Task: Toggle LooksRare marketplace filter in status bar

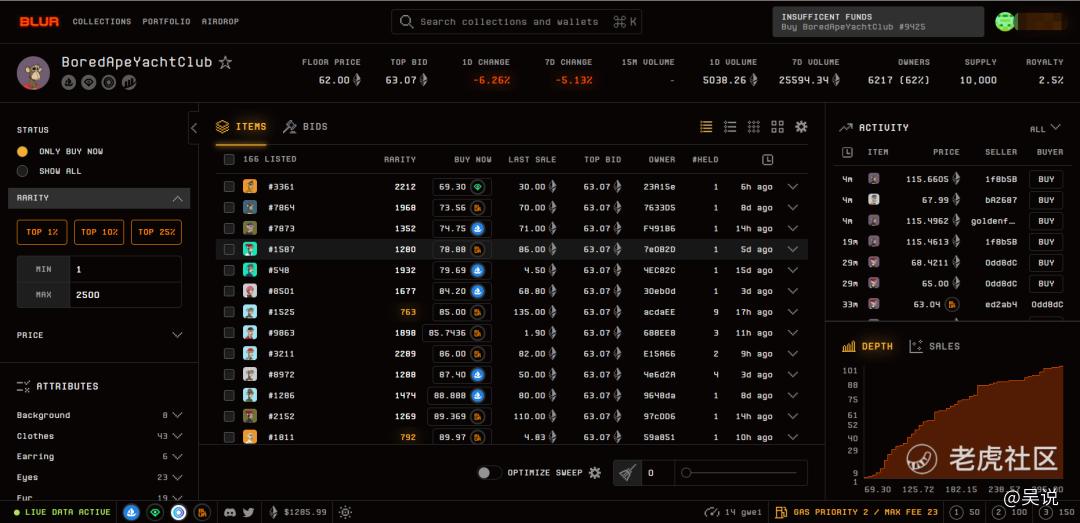Action: [156, 512]
